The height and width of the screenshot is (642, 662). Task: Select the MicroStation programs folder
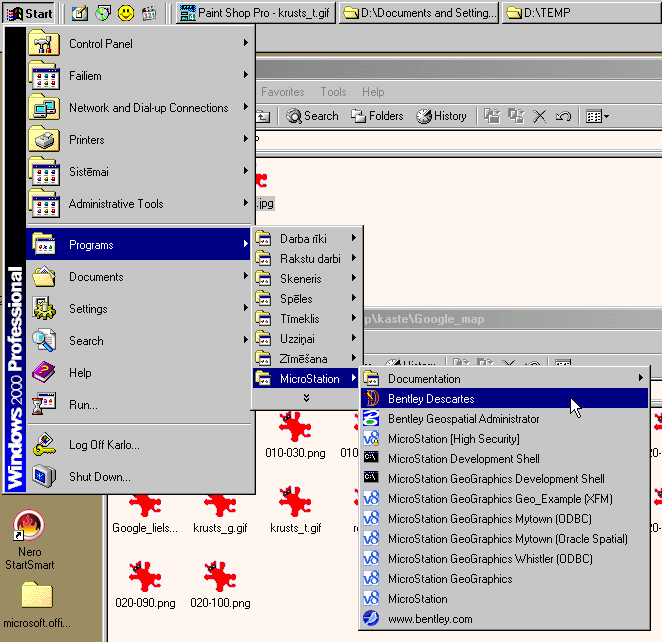(x=307, y=379)
